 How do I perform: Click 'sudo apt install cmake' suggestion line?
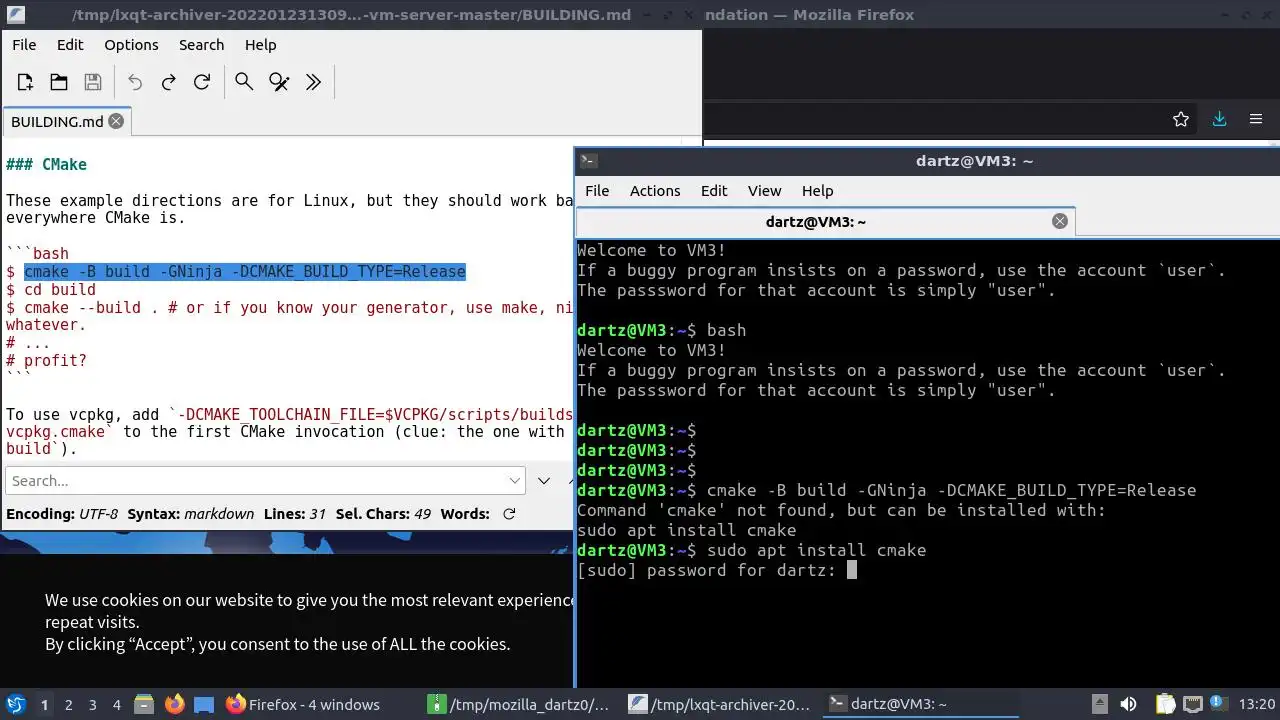[x=687, y=530]
